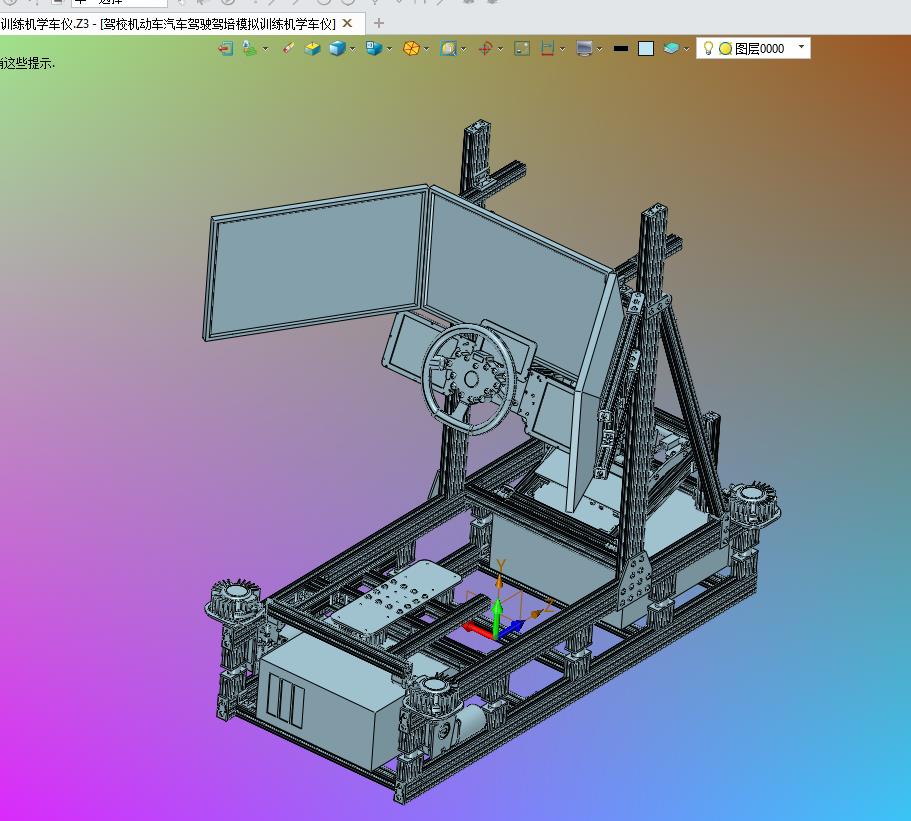The width and height of the screenshot is (911, 821).
Task: Click the teal stacked layers icon
Action: tap(671, 49)
